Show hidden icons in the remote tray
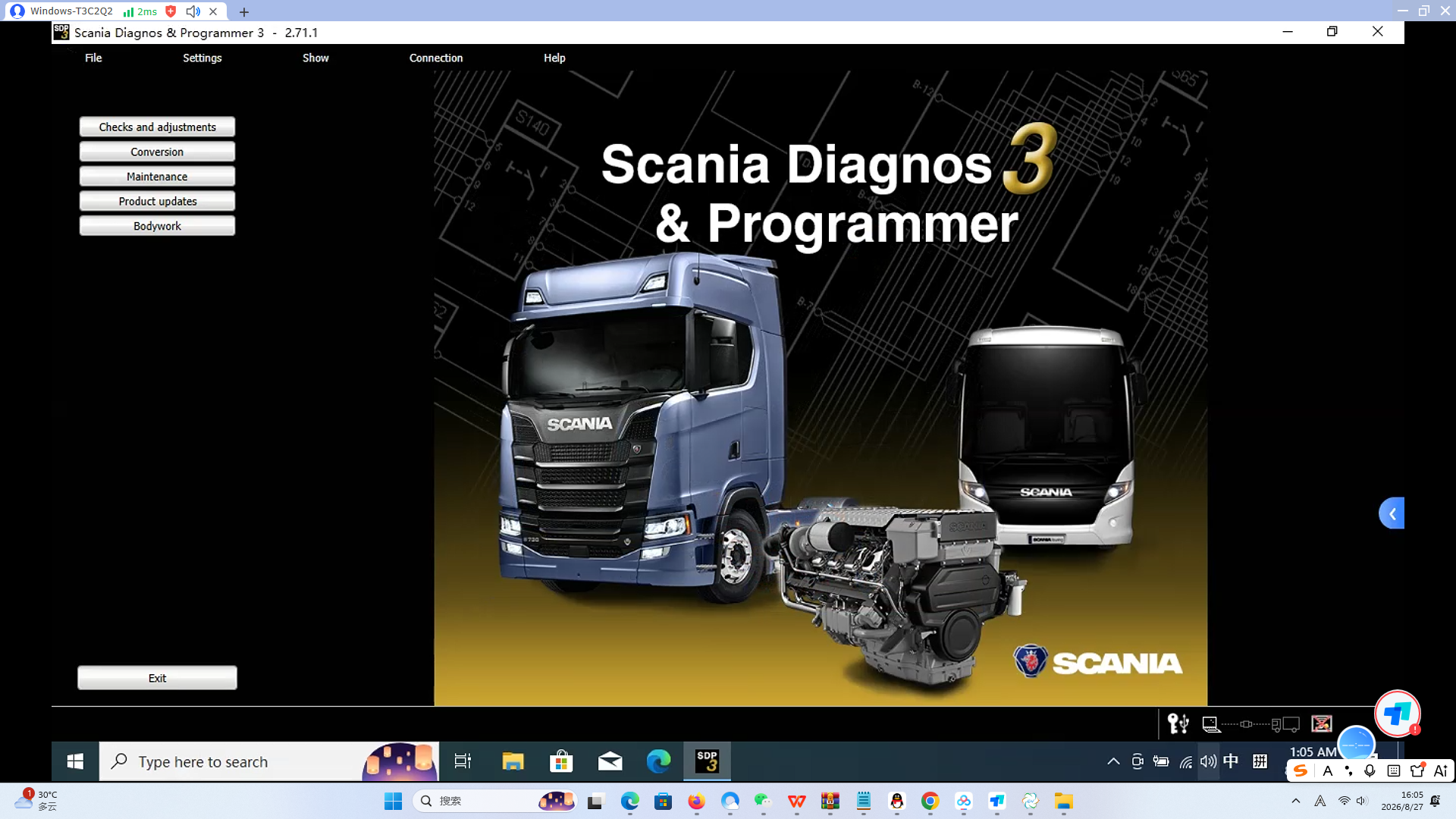 (1113, 761)
